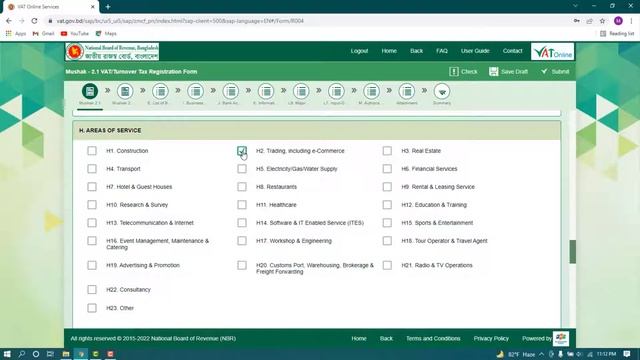Open the J. Bank Ac wizard step icon

tap(231, 91)
